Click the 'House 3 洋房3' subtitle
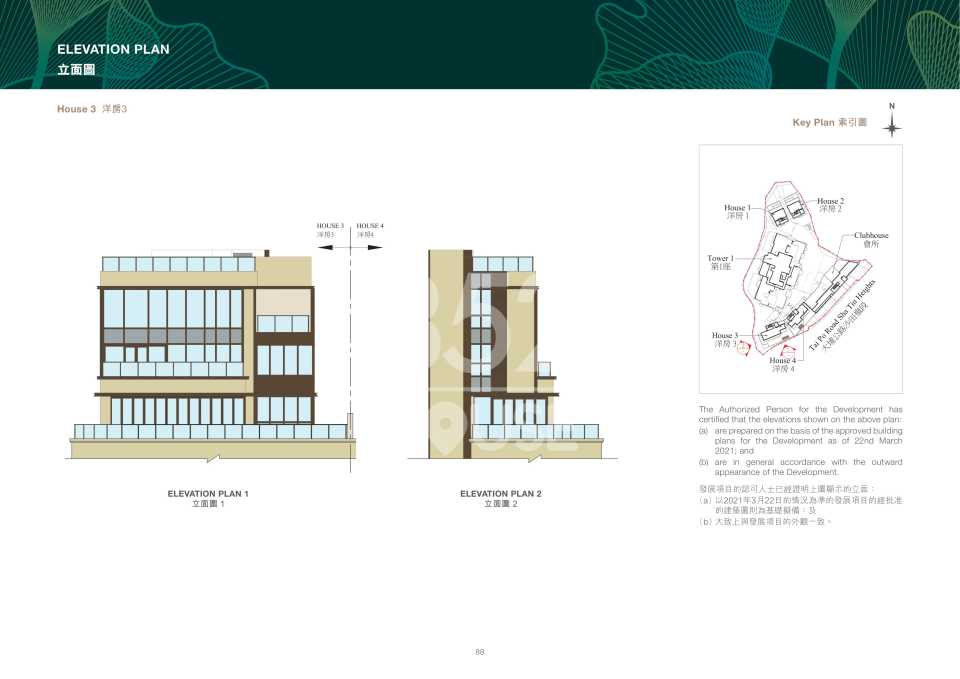 92,108
